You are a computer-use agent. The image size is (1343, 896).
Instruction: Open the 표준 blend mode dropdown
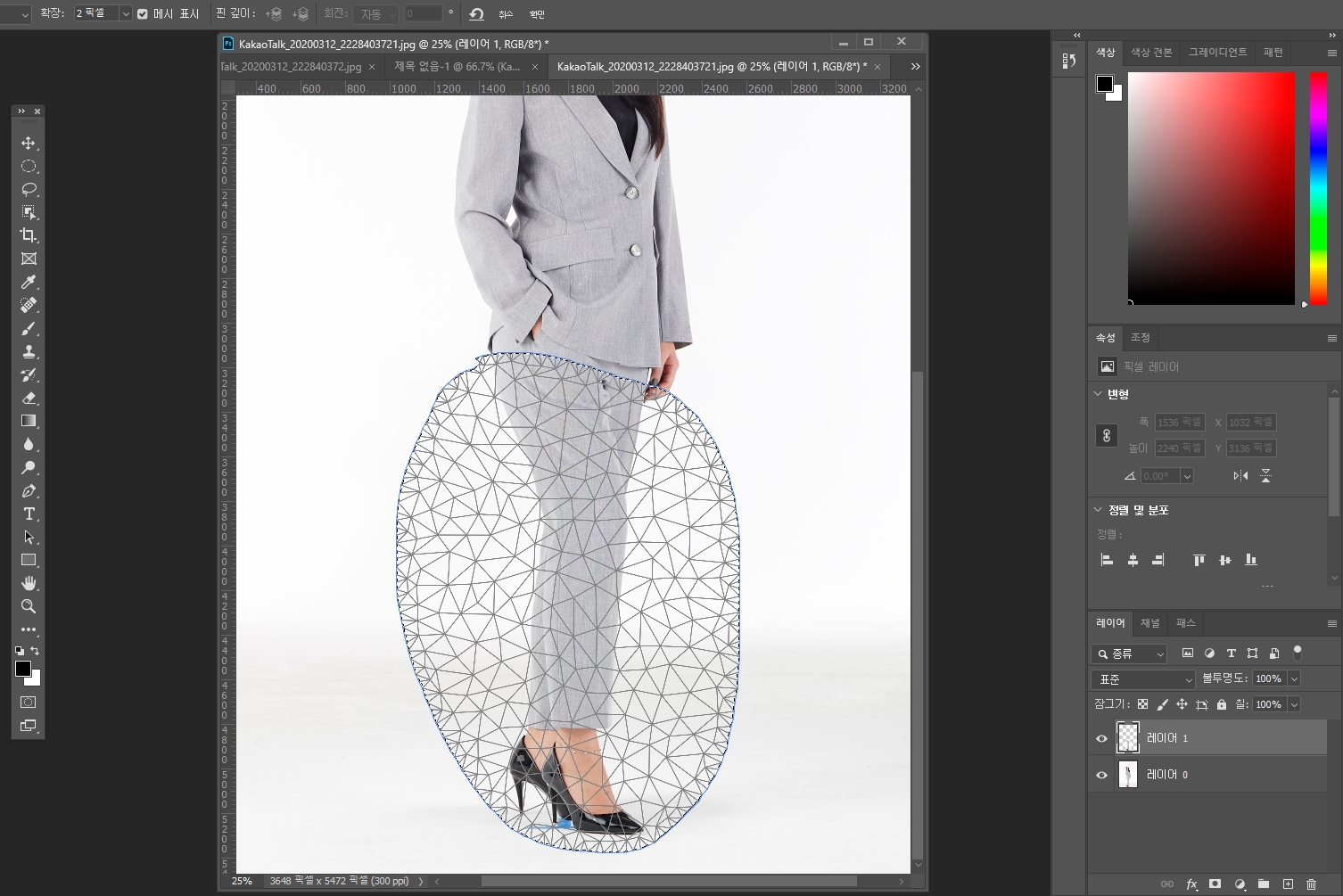coord(1143,679)
